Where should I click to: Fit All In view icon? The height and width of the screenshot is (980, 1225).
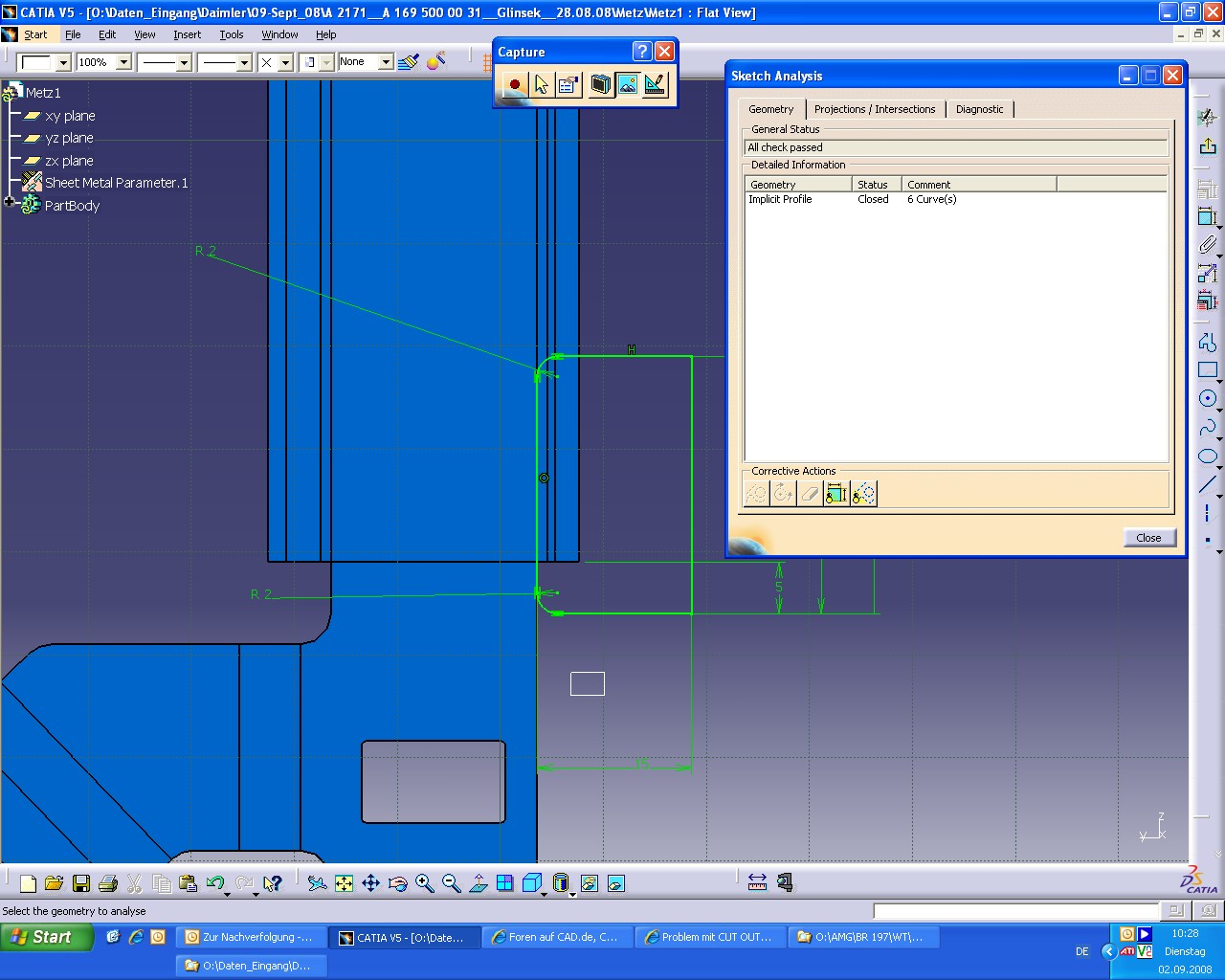click(345, 883)
